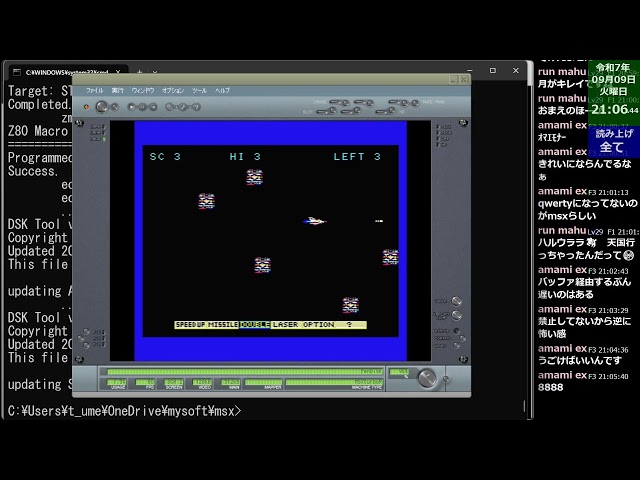Open the ウィンドウ menu in the emulator
The width and height of the screenshot is (640, 480).
(x=143, y=90)
